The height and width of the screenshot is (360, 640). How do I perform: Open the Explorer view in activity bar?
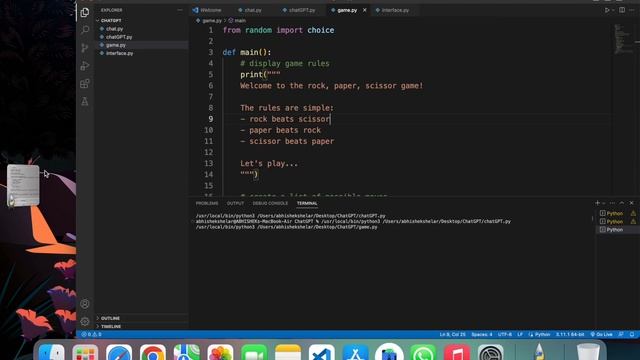[x=85, y=12]
